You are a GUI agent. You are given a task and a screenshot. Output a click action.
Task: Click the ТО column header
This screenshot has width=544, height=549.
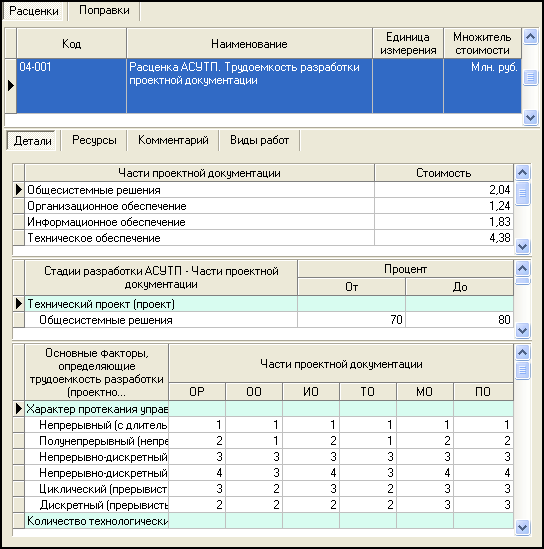[x=368, y=391]
